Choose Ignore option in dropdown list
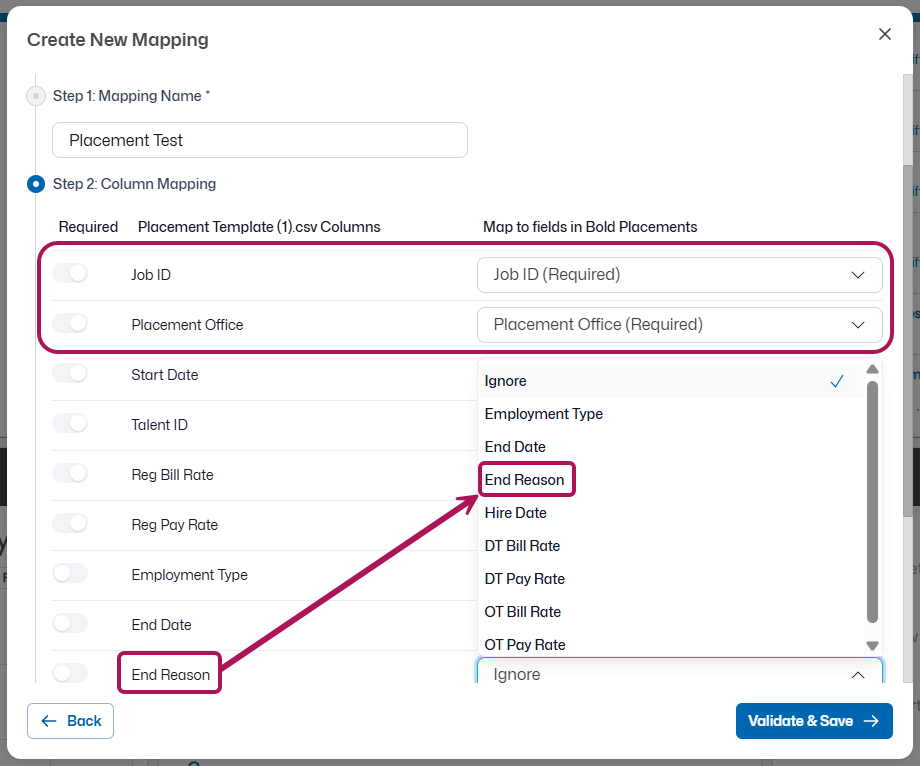The image size is (920, 766). pyautogui.click(x=671, y=381)
